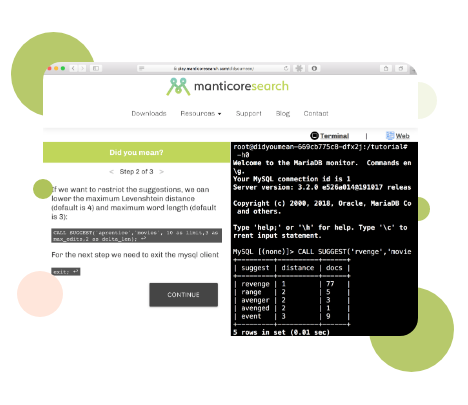Go to the next step chevron
468x405 pixels.
162,172
